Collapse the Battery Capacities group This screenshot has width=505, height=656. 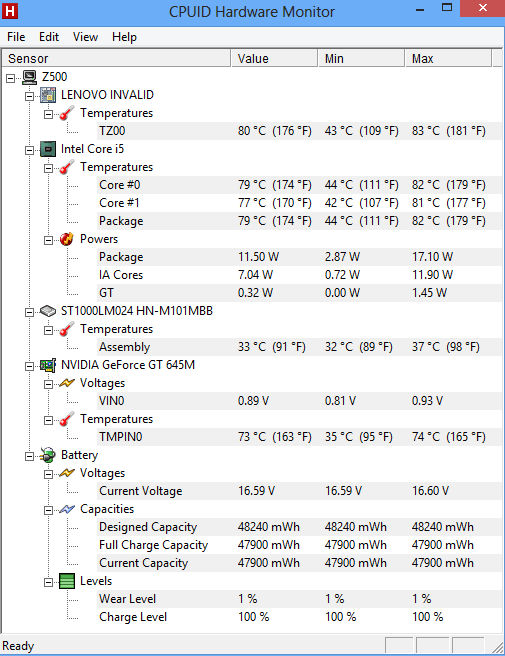(49, 510)
